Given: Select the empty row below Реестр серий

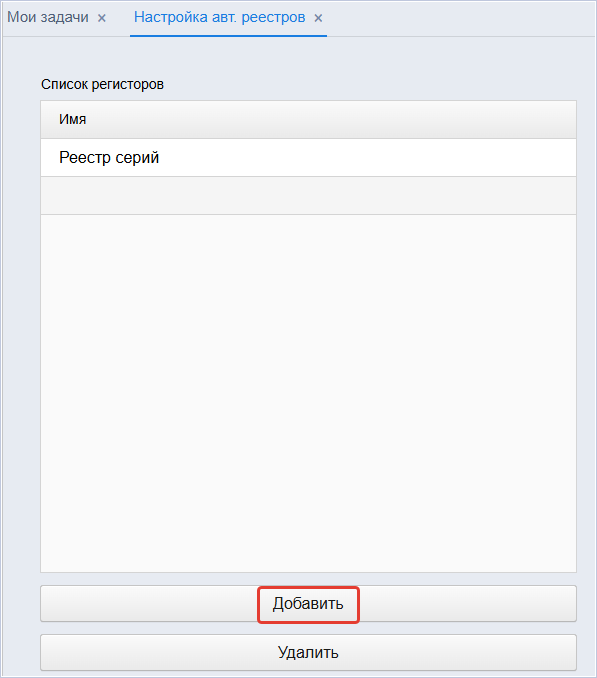Looking at the screenshot, I should 308,195.
